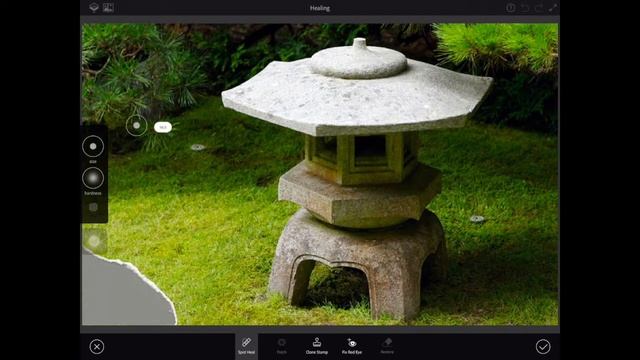Confirm healing with the checkmark button
The image size is (640, 360).
(x=543, y=347)
